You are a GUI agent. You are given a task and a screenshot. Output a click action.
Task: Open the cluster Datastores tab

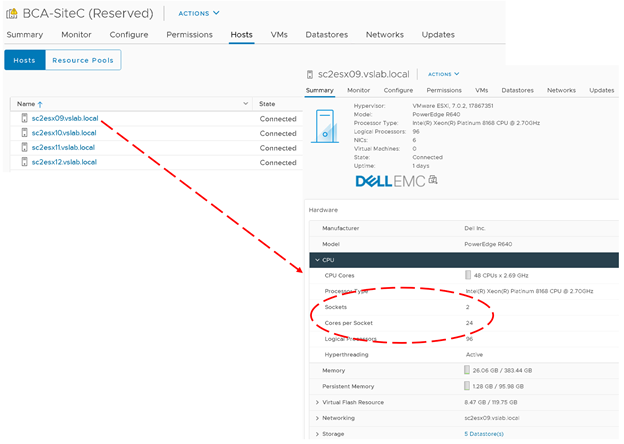pyautogui.click(x=326, y=35)
